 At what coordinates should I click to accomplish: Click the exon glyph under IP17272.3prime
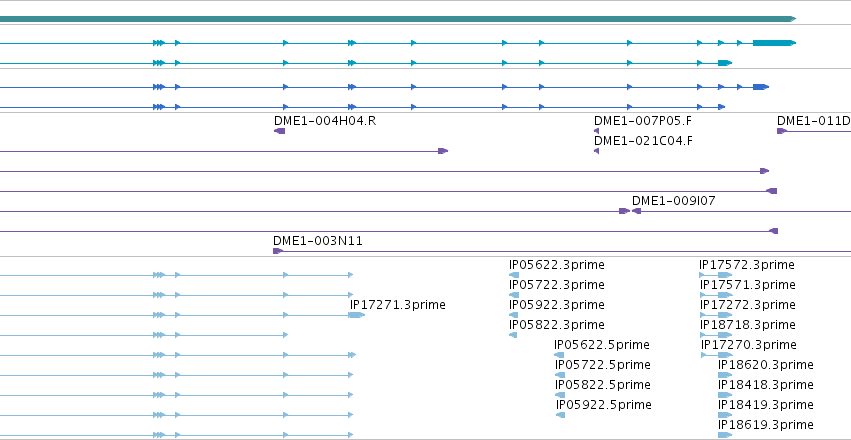pos(725,315)
